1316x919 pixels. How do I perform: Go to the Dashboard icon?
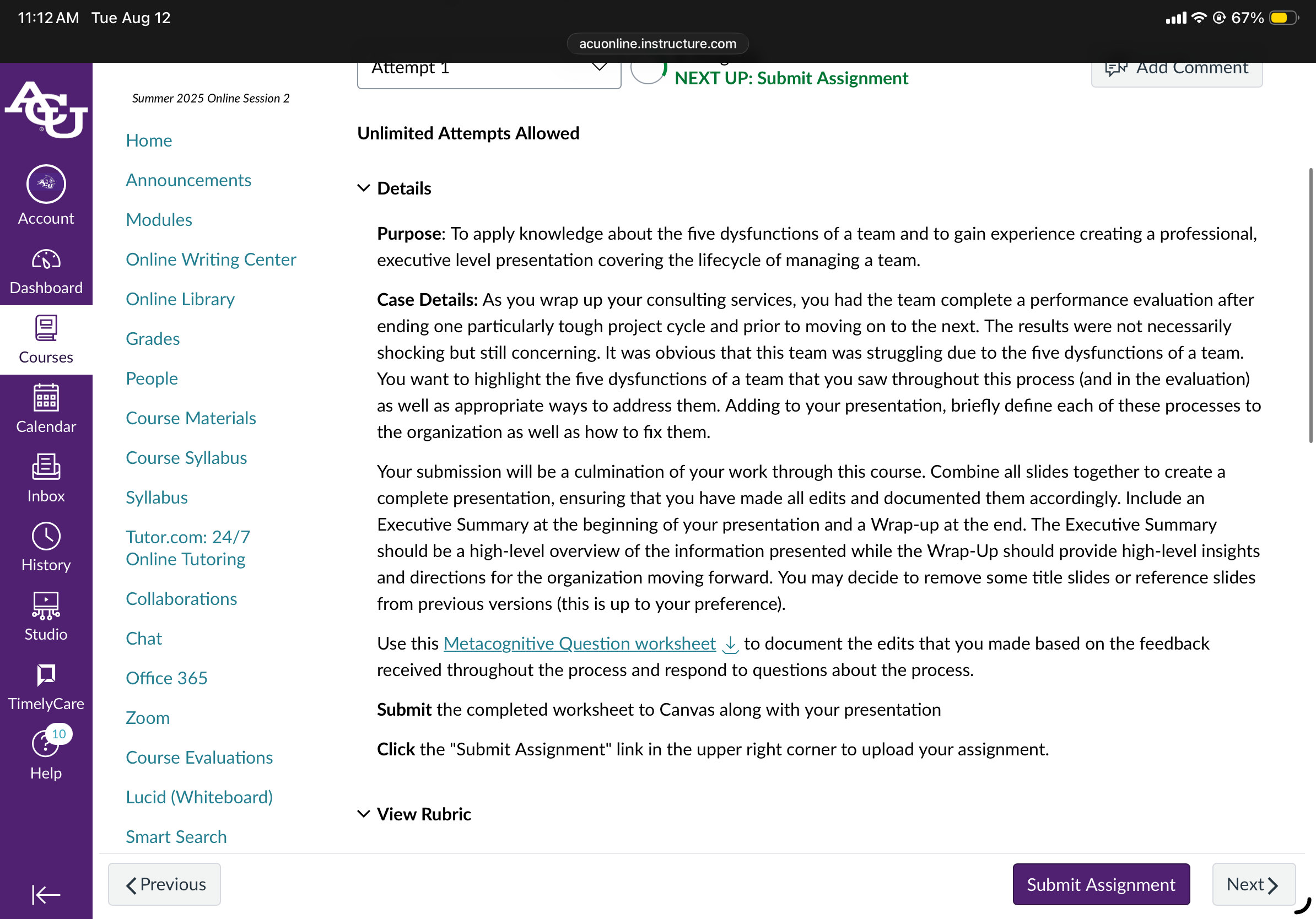(x=46, y=260)
